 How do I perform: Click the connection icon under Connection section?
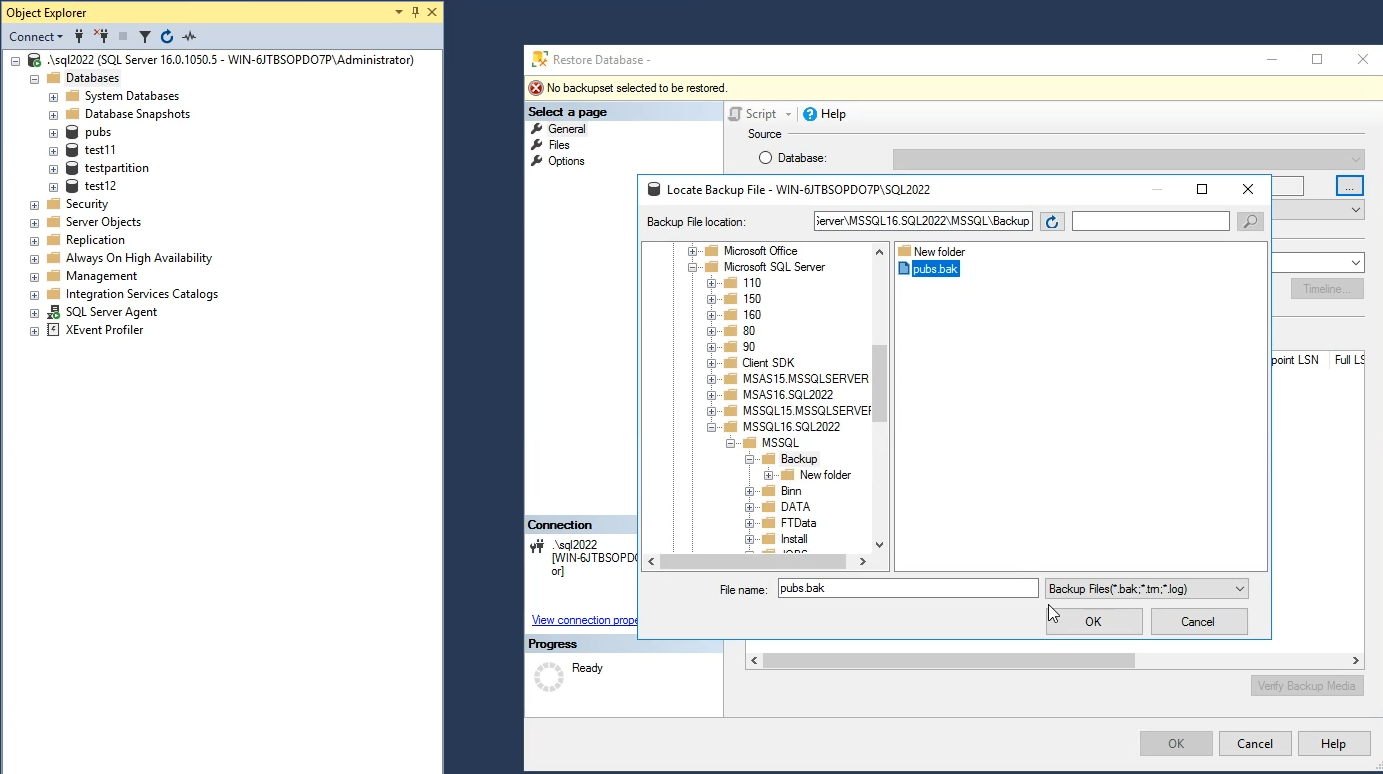click(x=537, y=546)
